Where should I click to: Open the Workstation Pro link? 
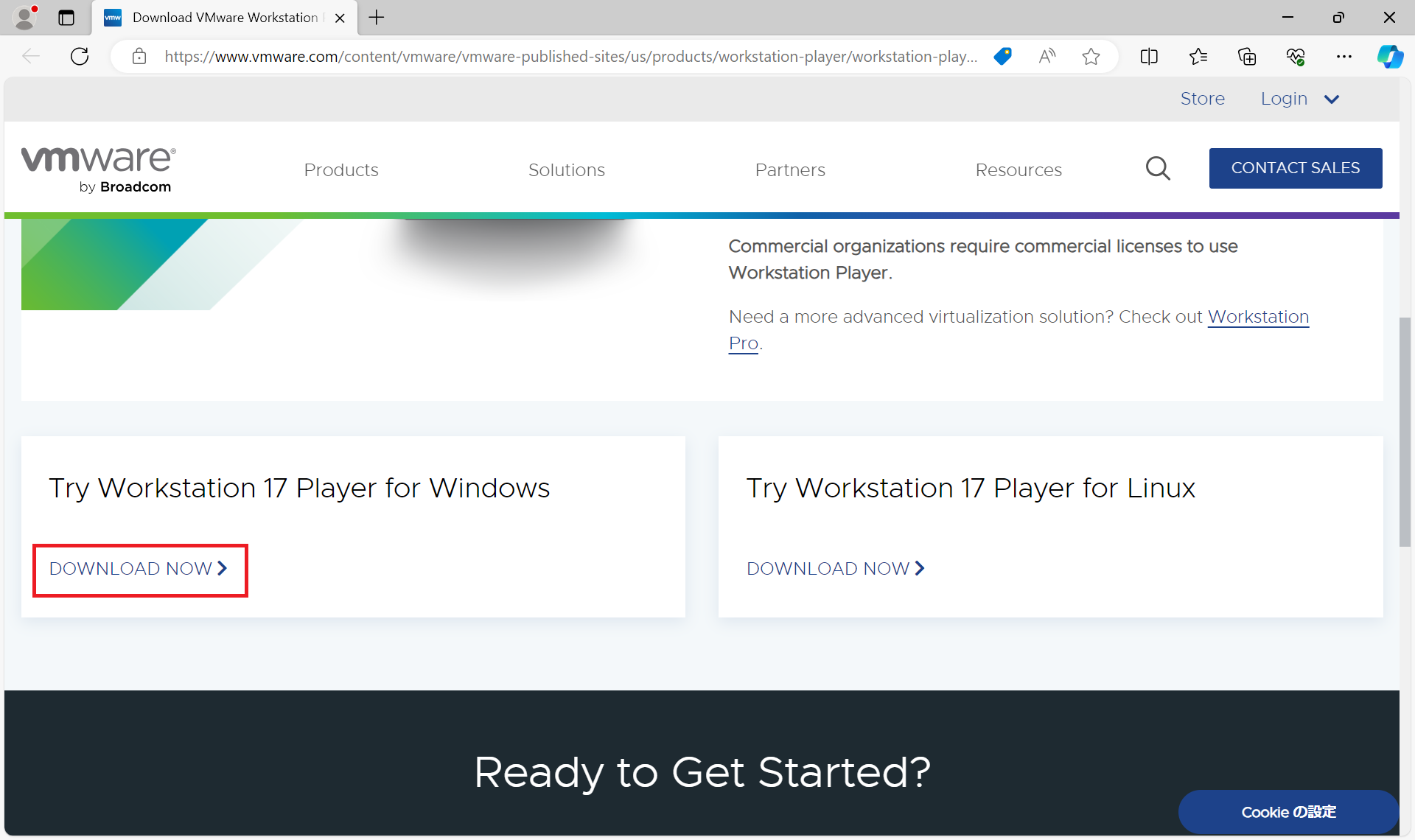(1258, 317)
